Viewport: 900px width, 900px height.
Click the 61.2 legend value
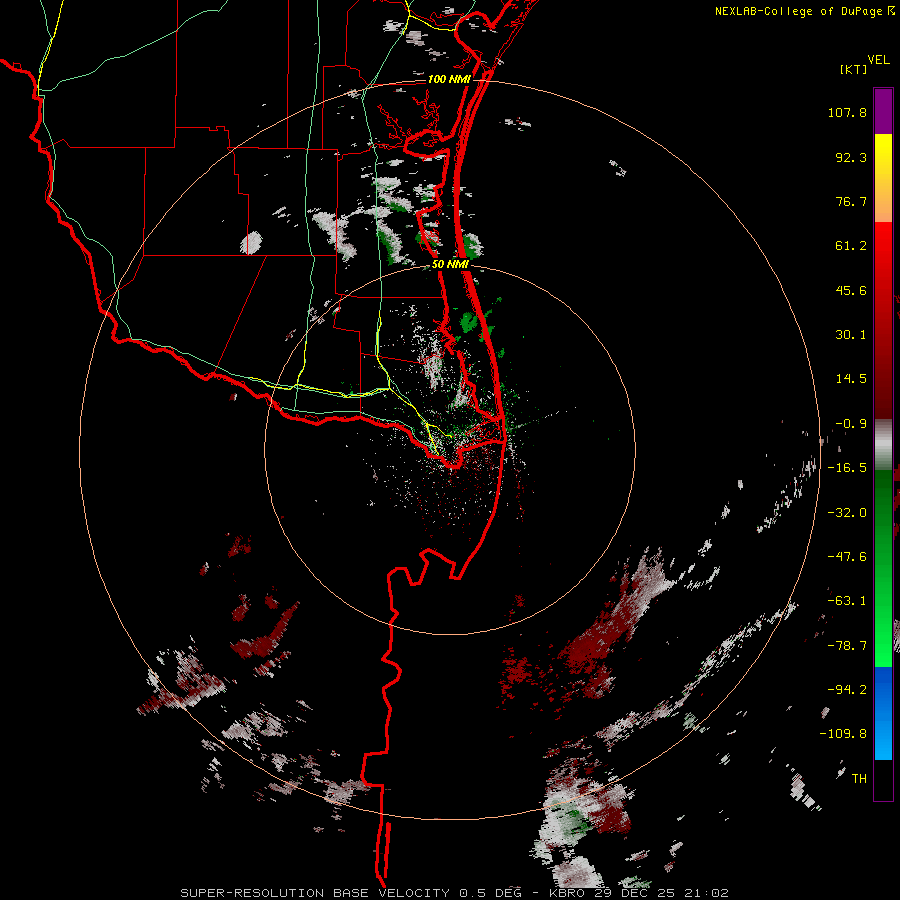pyautogui.click(x=851, y=246)
